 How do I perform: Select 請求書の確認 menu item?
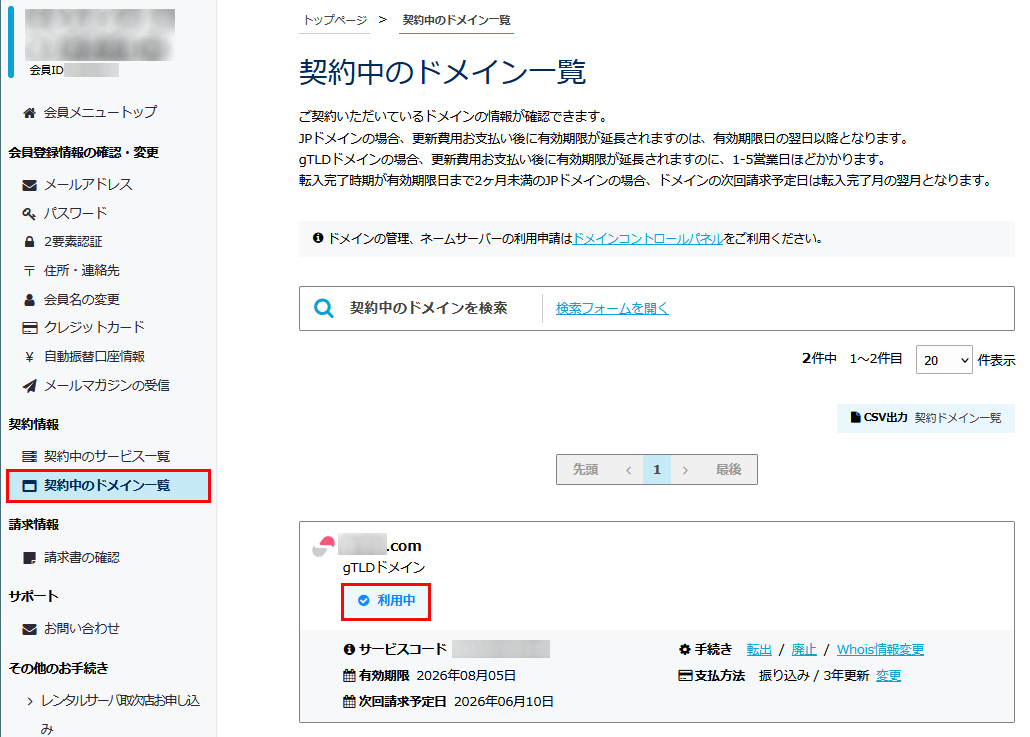click(81, 558)
